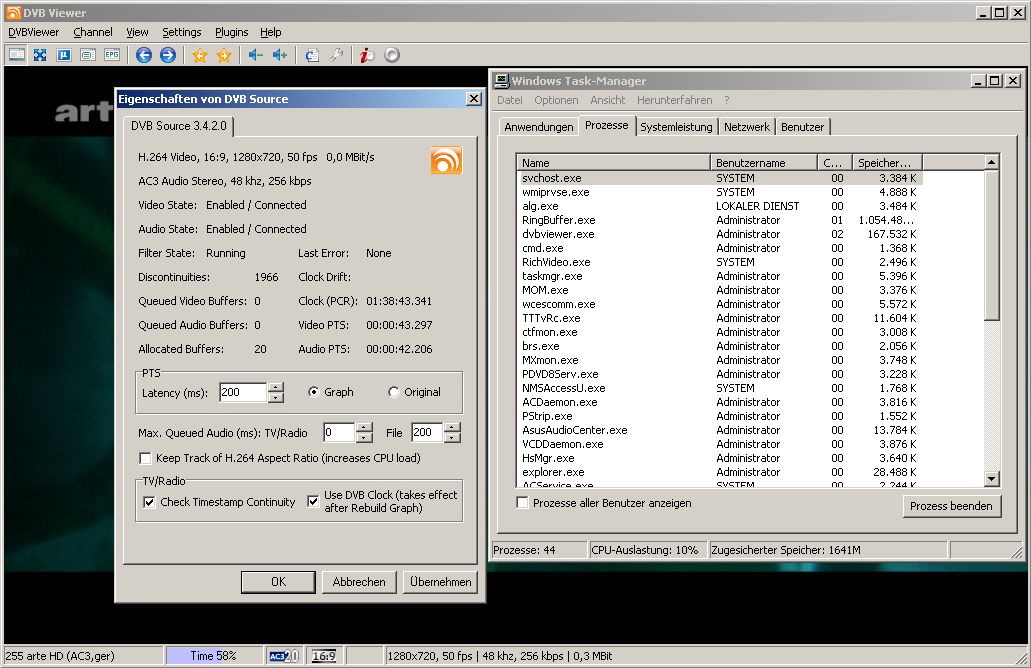Click the blue forward arrow channel button
This screenshot has height=668, width=1031.
[168, 56]
